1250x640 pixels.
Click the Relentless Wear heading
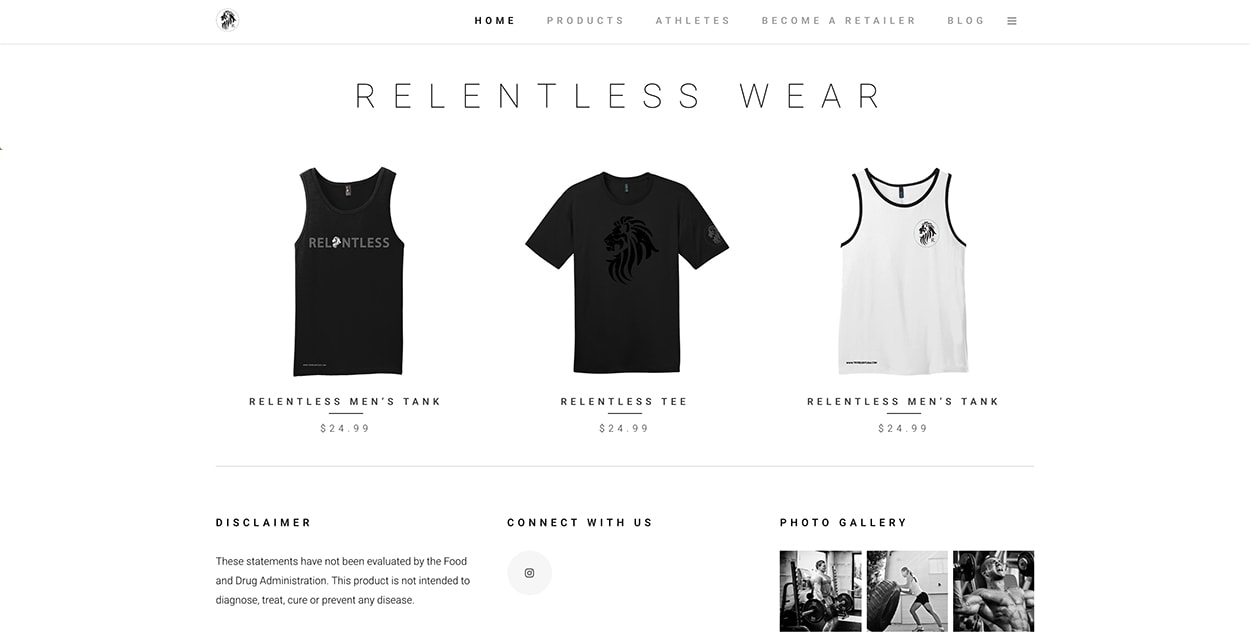click(621, 96)
